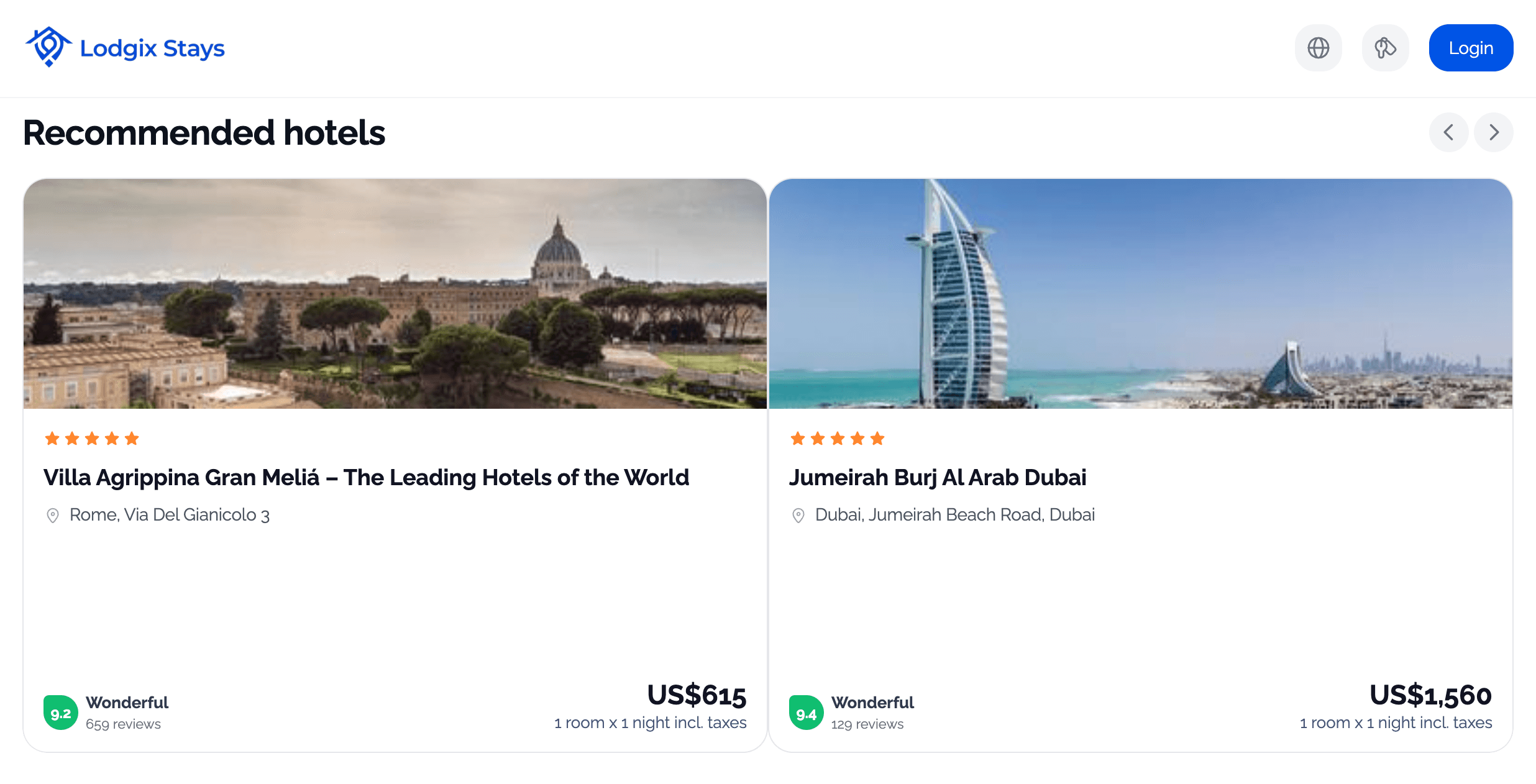This screenshot has width=1536, height=784.
Task: Click the Lodgix Stays logo icon
Action: [48, 47]
